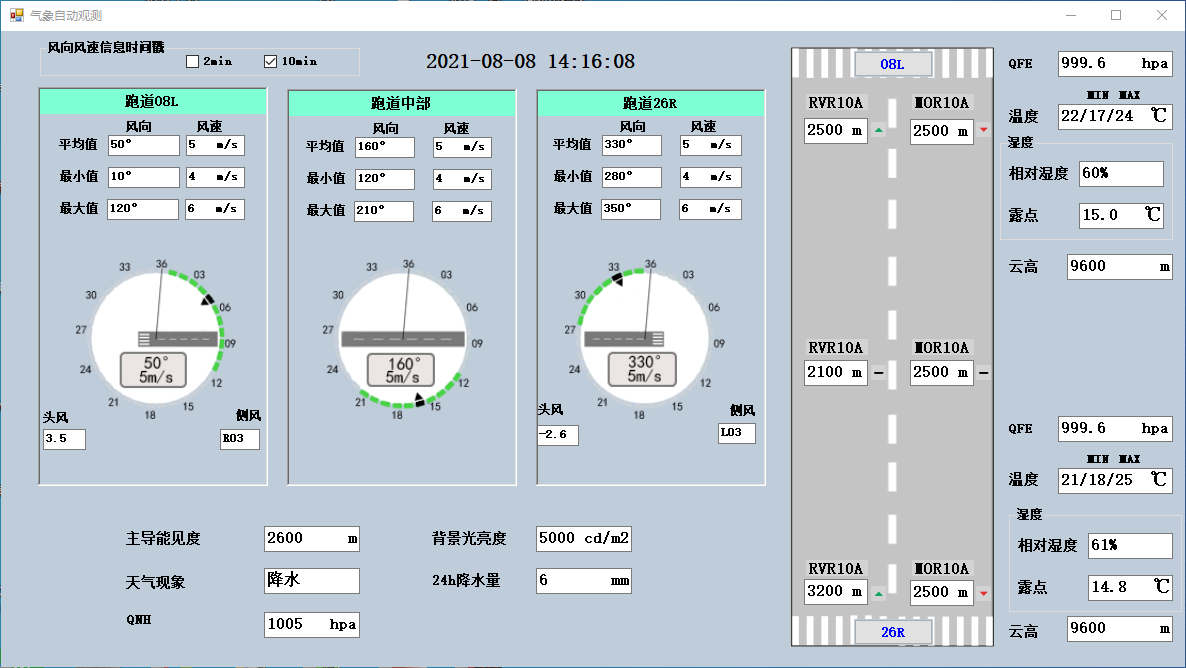Click the 50° 5m/s readout in 08L compass
1186x668 pixels.
(x=154, y=369)
